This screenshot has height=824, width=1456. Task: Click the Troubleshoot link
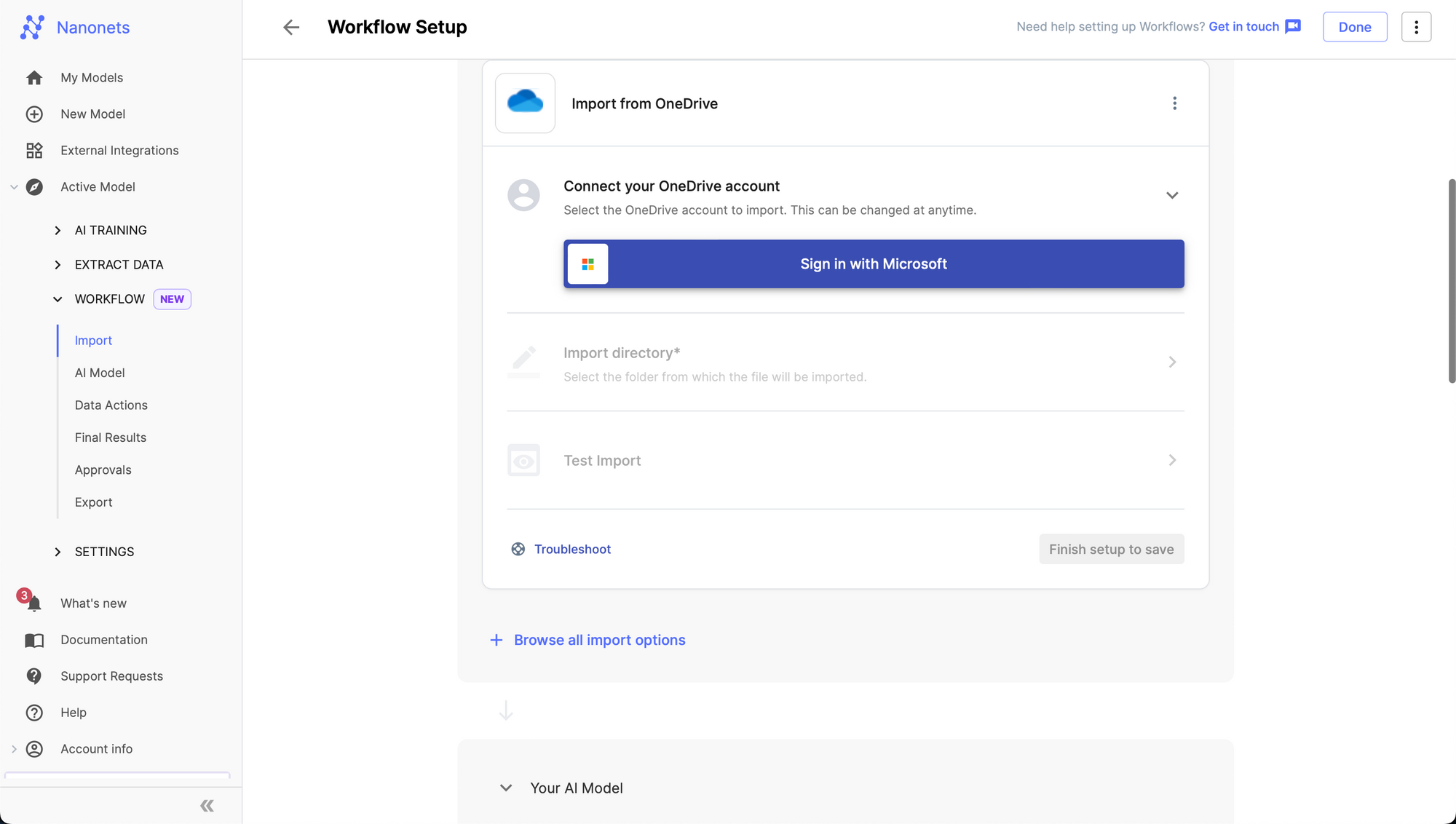(x=572, y=550)
